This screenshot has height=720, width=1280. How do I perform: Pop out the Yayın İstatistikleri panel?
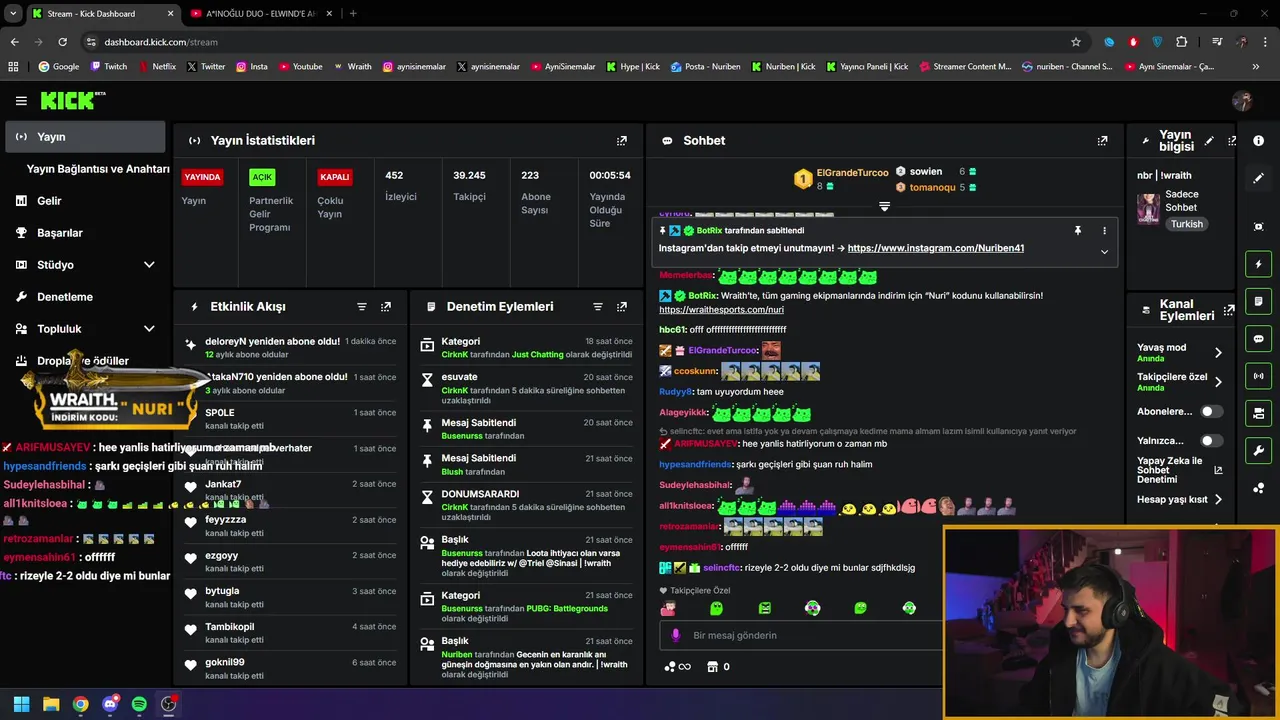(622, 141)
